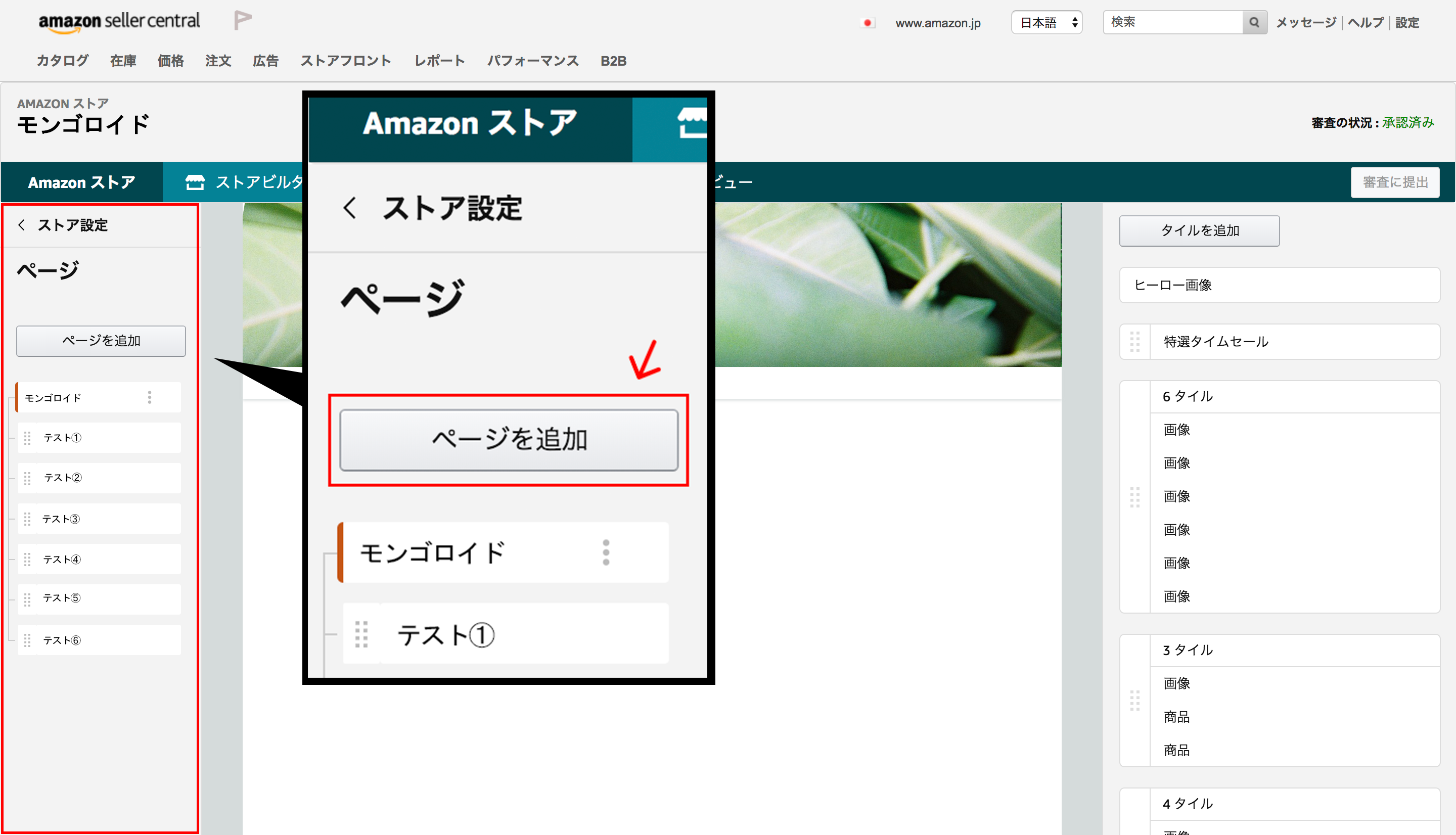Select the テスト③ page
This screenshot has width=1456, height=835.
point(100,519)
